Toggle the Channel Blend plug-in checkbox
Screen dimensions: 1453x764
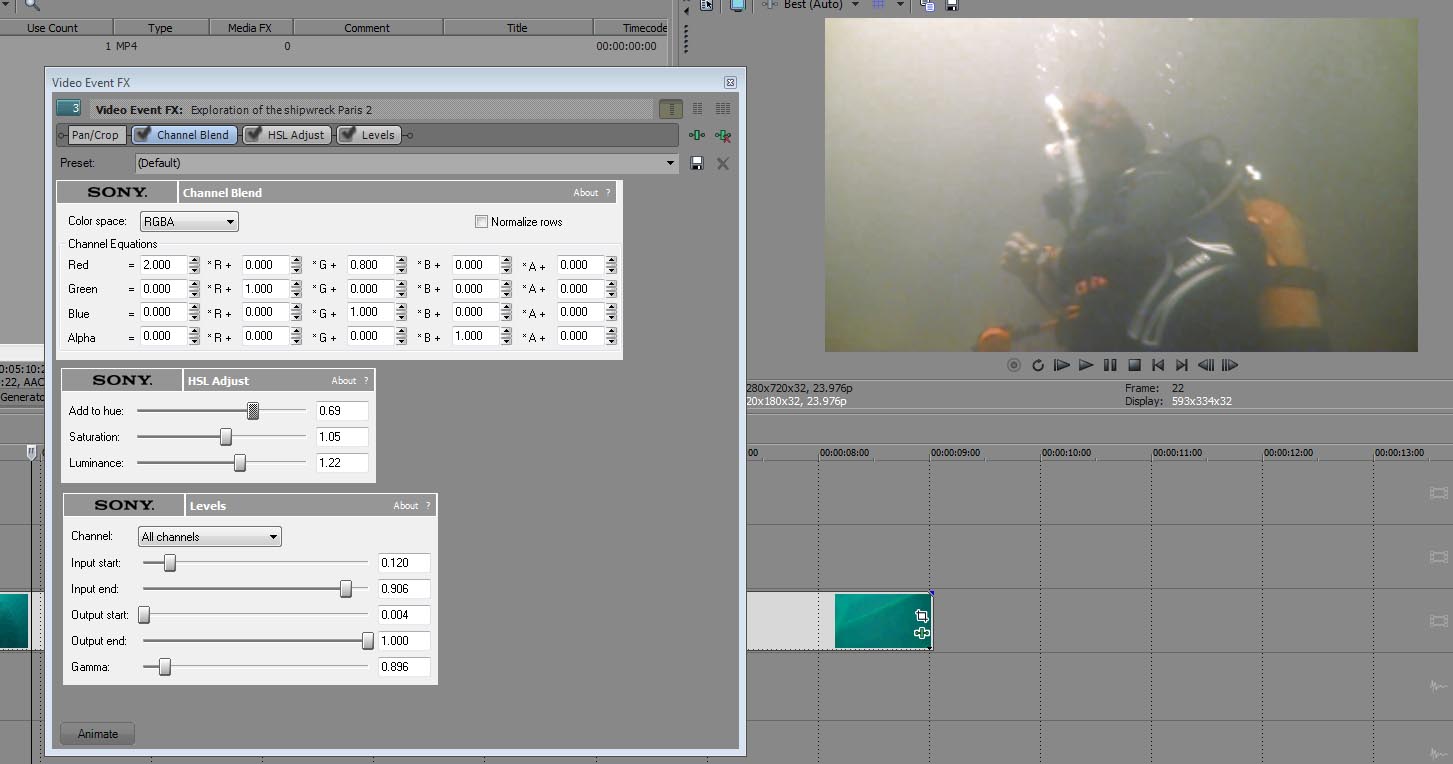click(x=143, y=135)
